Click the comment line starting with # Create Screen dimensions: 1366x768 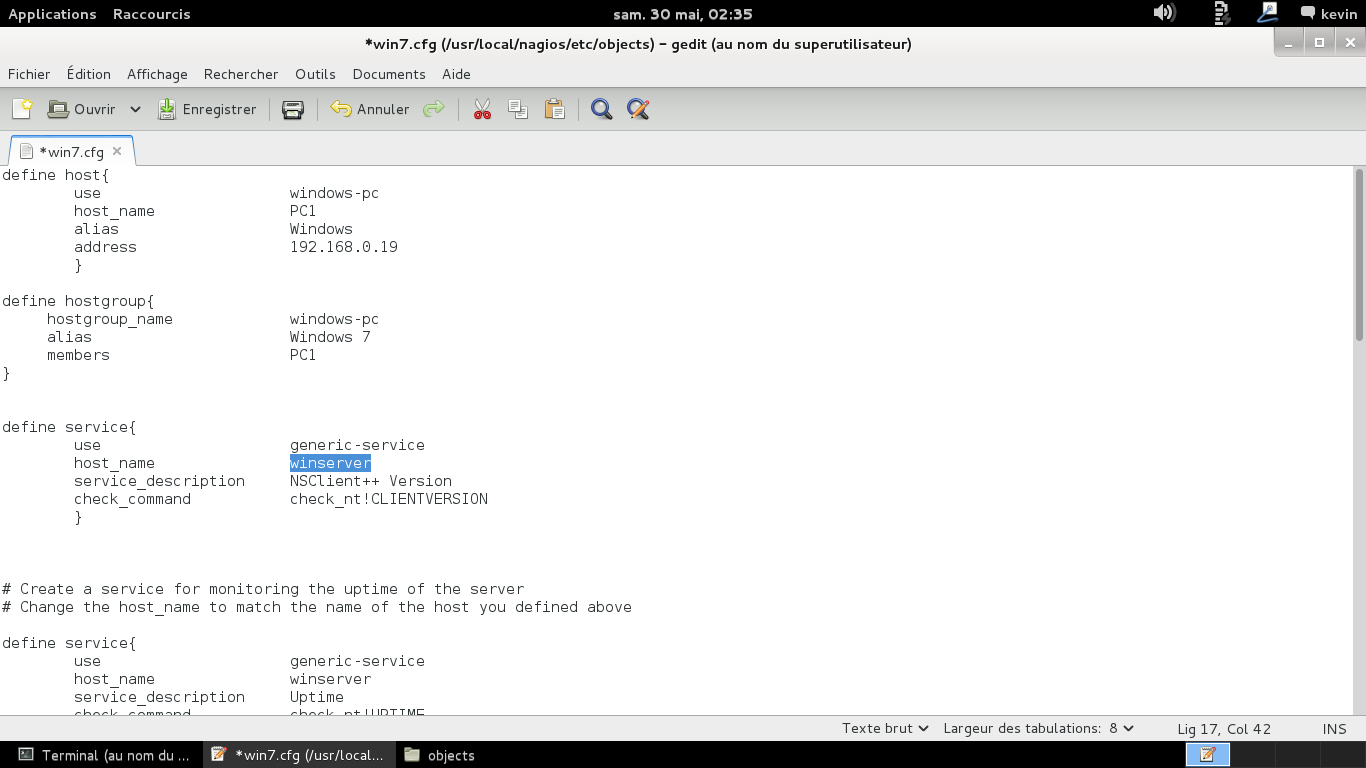pos(263,589)
